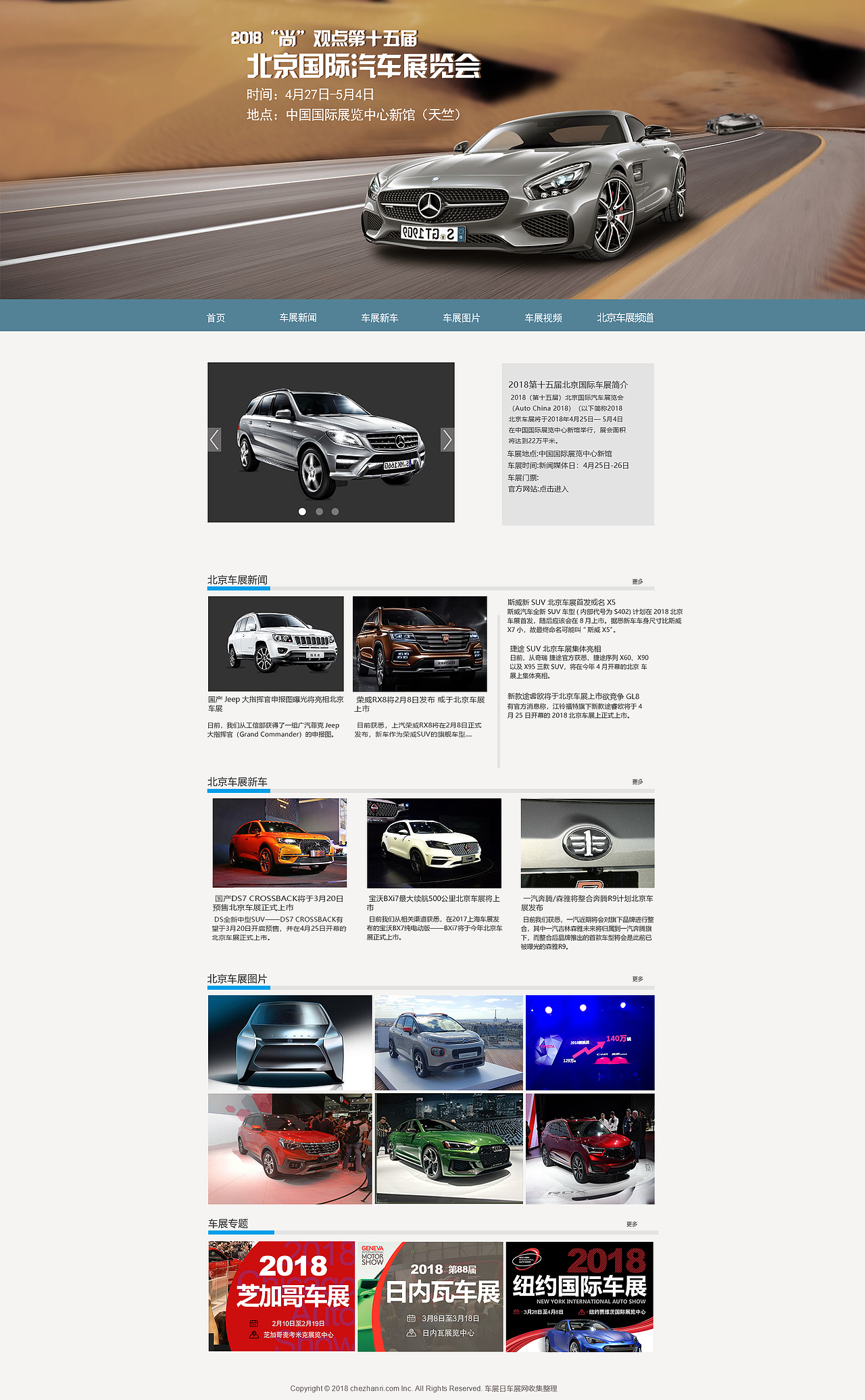Screen dimensions: 865x1400
Task: Open headline 荣威RX8将2月8日发布
Action: pos(420,704)
